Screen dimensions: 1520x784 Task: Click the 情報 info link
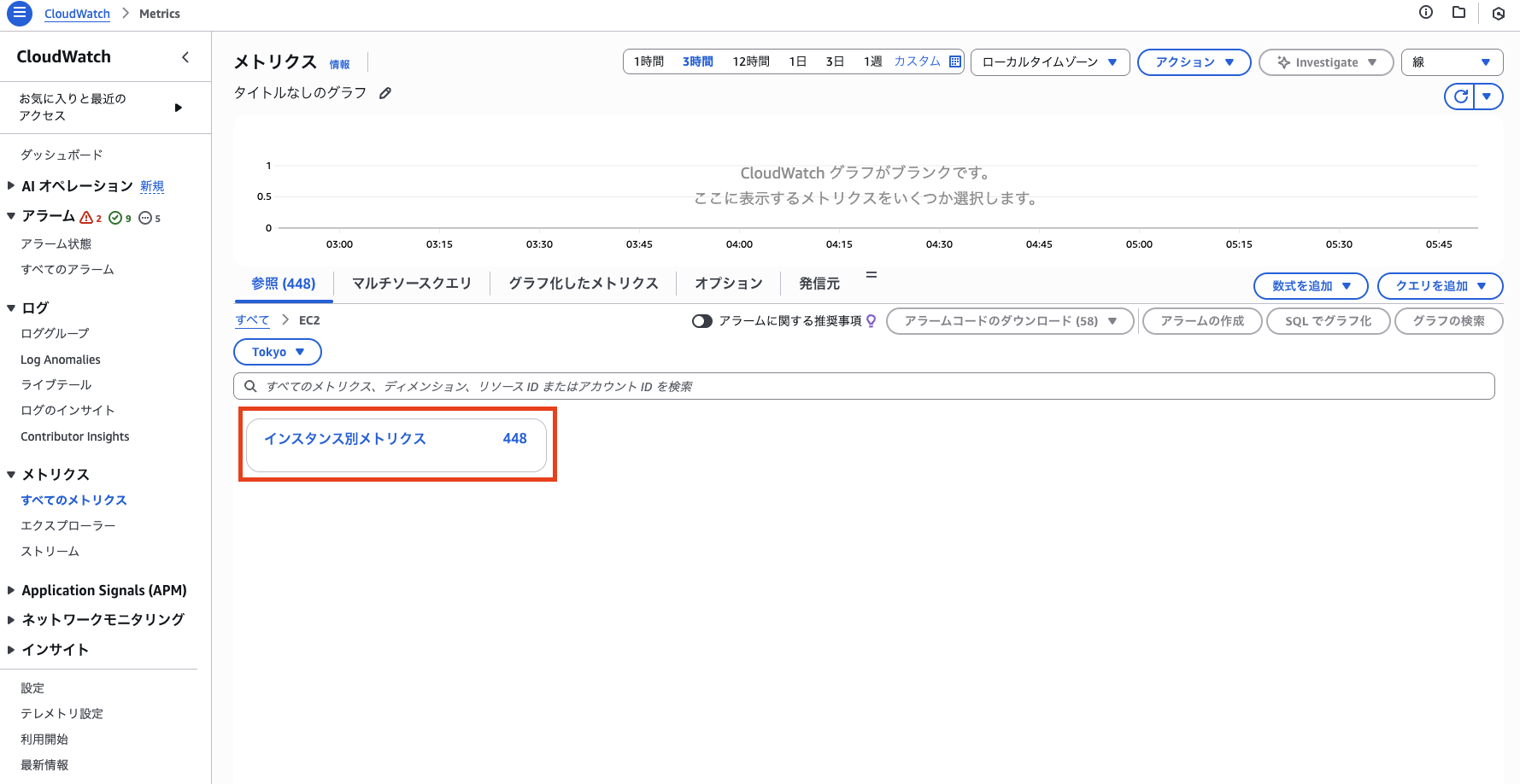[x=339, y=65]
